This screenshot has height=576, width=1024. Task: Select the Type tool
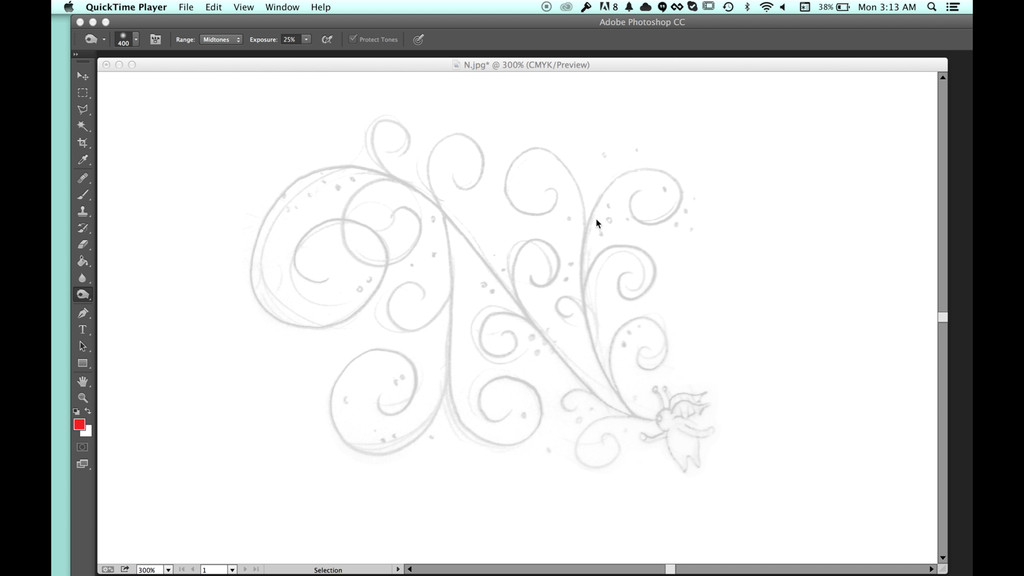(x=83, y=330)
